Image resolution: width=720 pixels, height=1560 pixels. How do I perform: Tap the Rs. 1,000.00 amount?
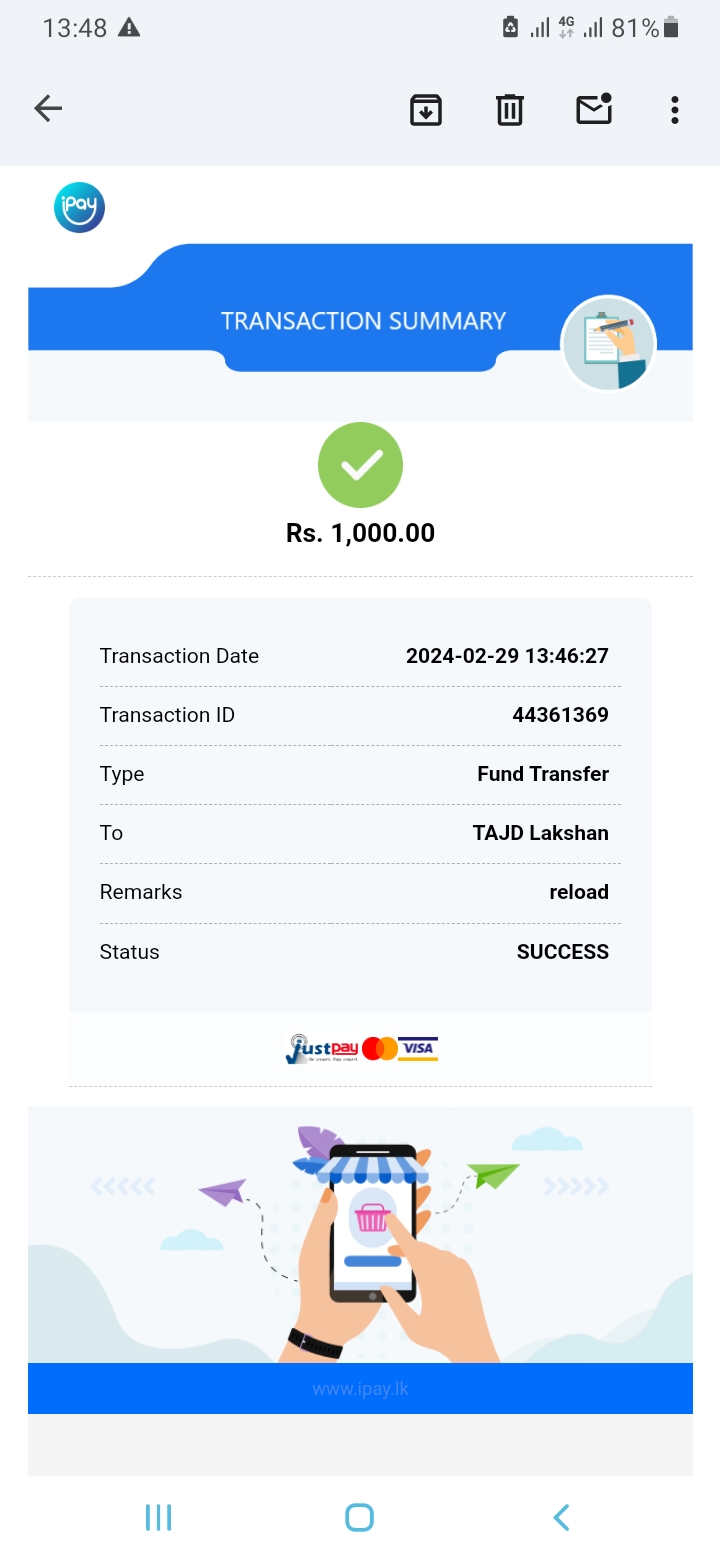click(x=360, y=533)
